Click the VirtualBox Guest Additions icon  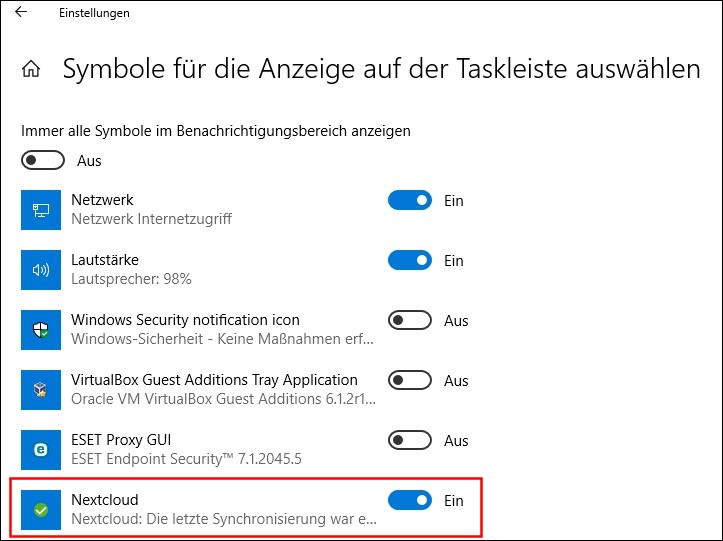point(41,389)
